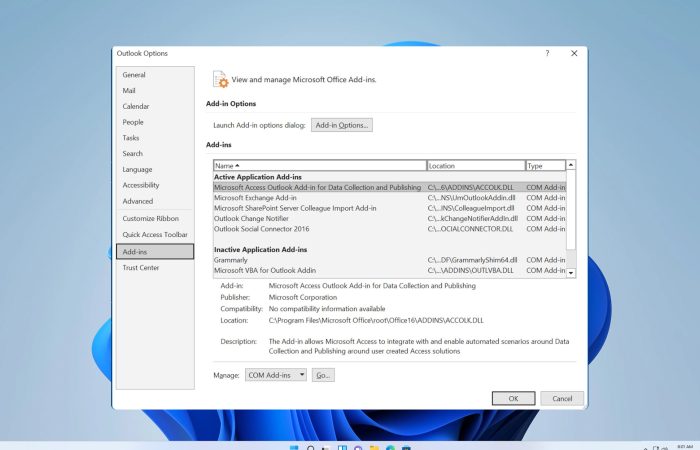The height and width of the screenshot is (450, 700).
Task: Open the Trust Center category
Action: [x=155, y=267]
